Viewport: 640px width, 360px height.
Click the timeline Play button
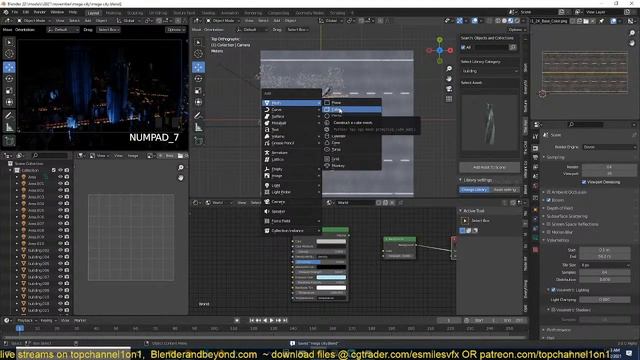coord(272,320)
